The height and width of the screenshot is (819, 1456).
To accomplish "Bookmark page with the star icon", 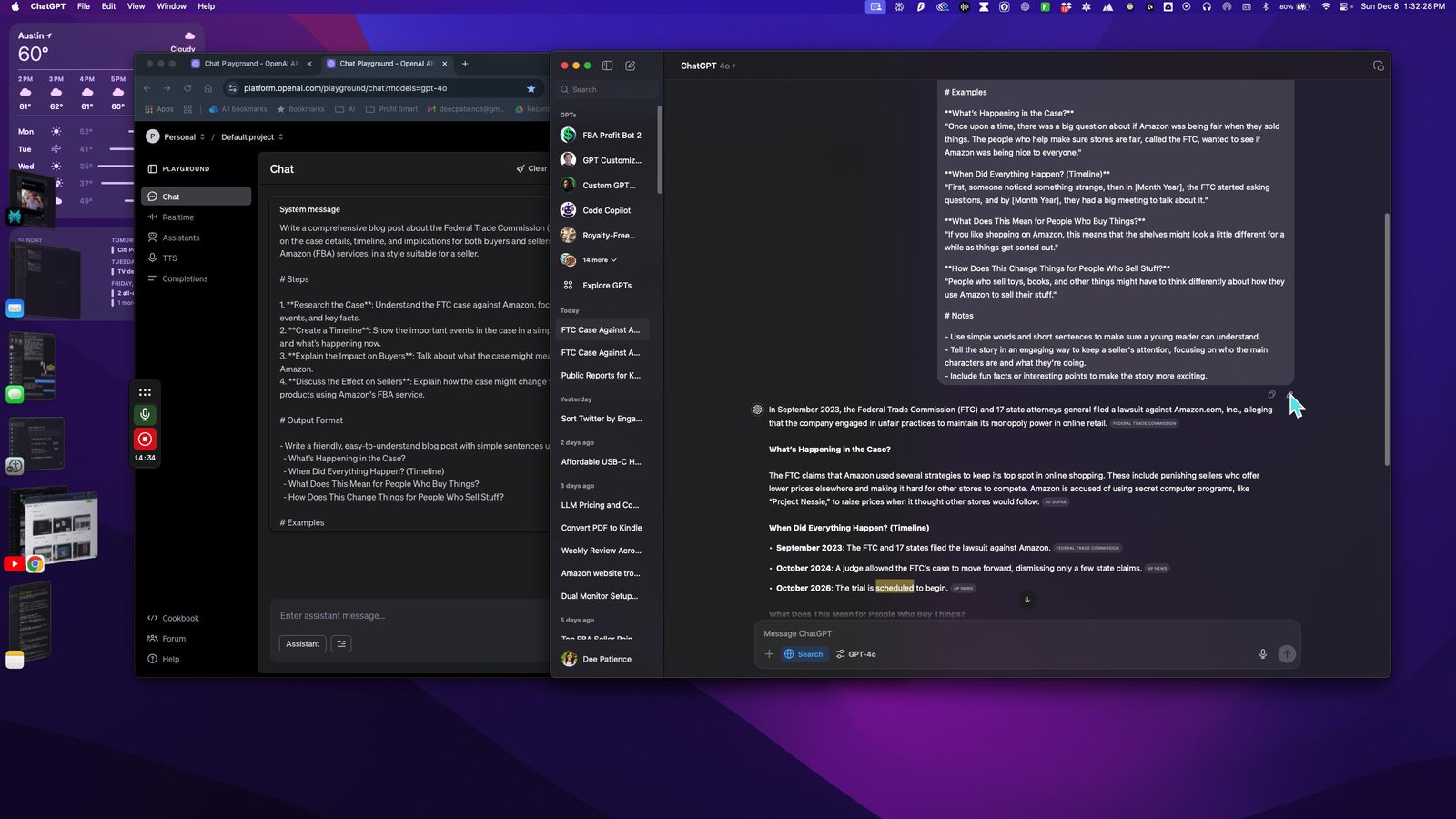I will click(531, 88).
